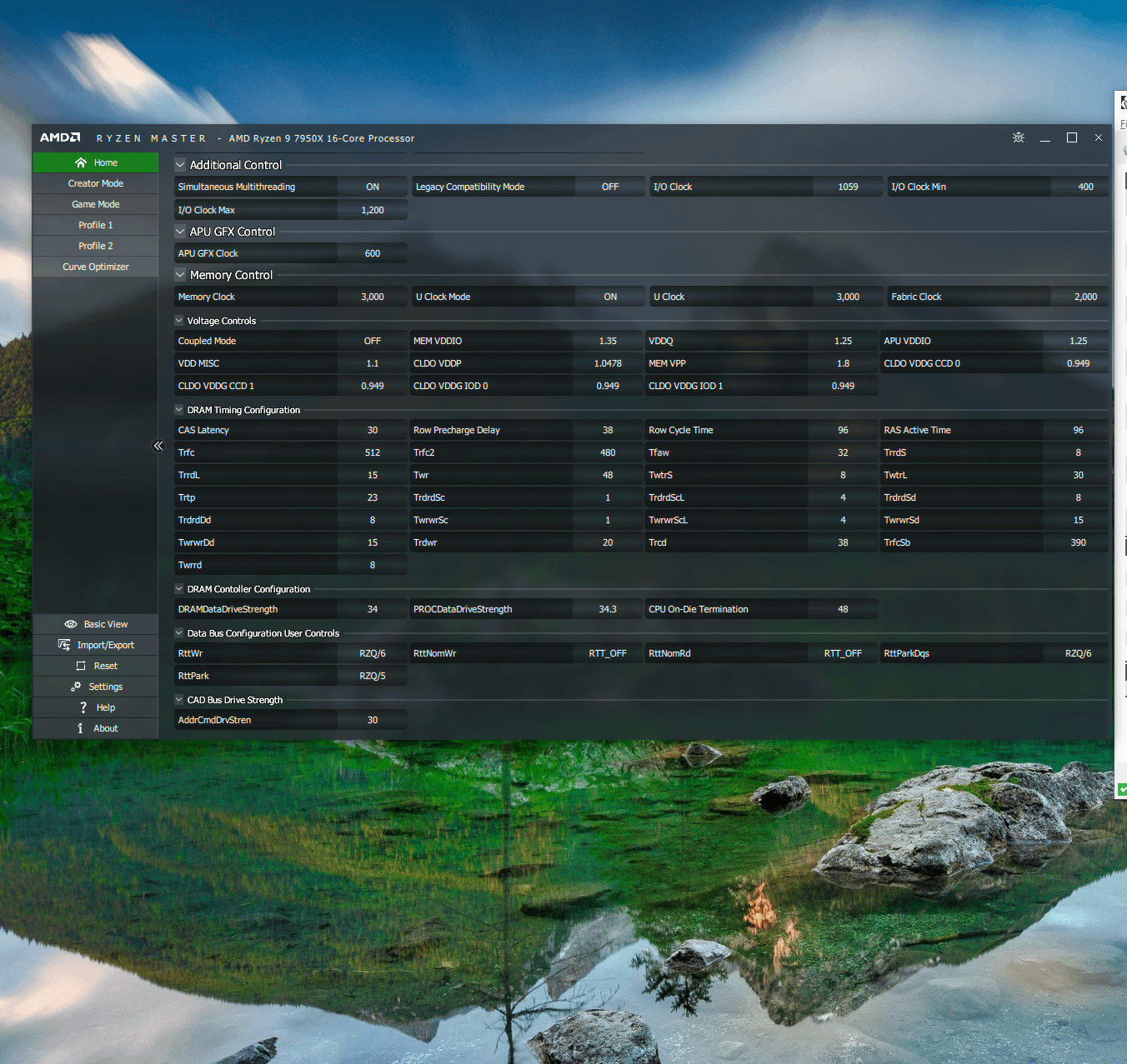Click the MEM VPP value 1.8
Image resolution: width=1127 pixels, height=1064 pixels.
(x=843, y=363)
